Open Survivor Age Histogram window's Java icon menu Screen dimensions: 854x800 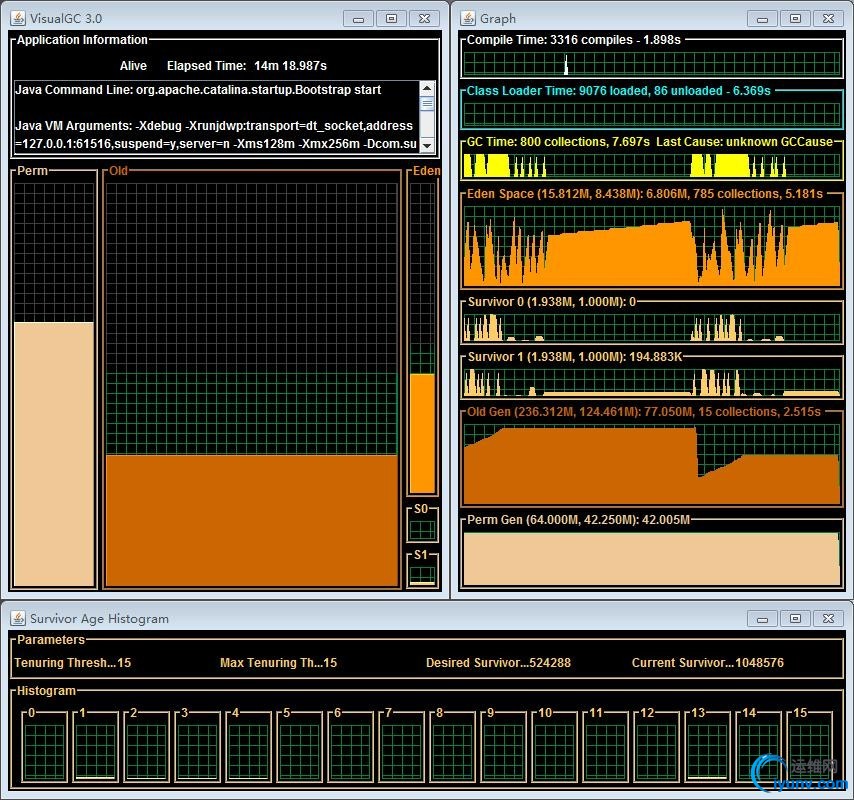click(17, 618)
